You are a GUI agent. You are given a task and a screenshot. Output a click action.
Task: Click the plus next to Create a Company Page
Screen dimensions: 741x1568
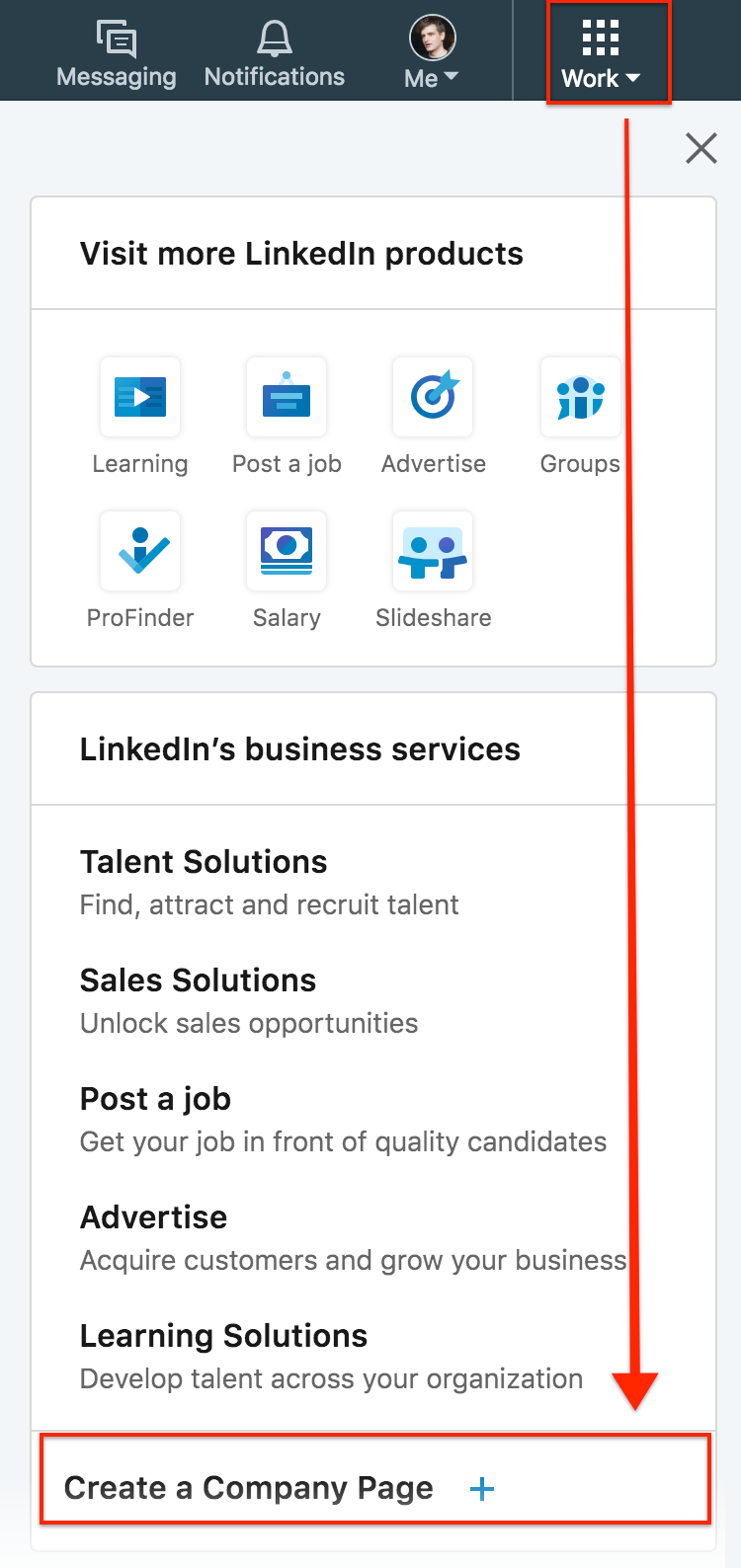point(482,1489)
